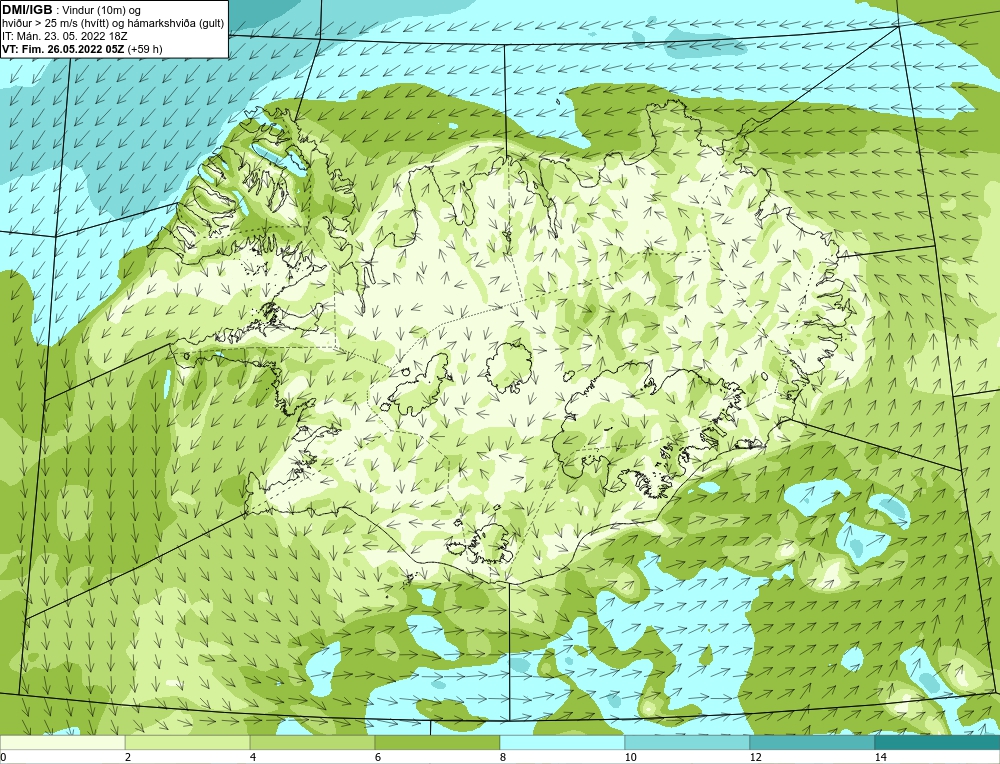Click the 4–6 m/s green legend swatch
The image size is (1000, 764).
(x=312, y=742)
